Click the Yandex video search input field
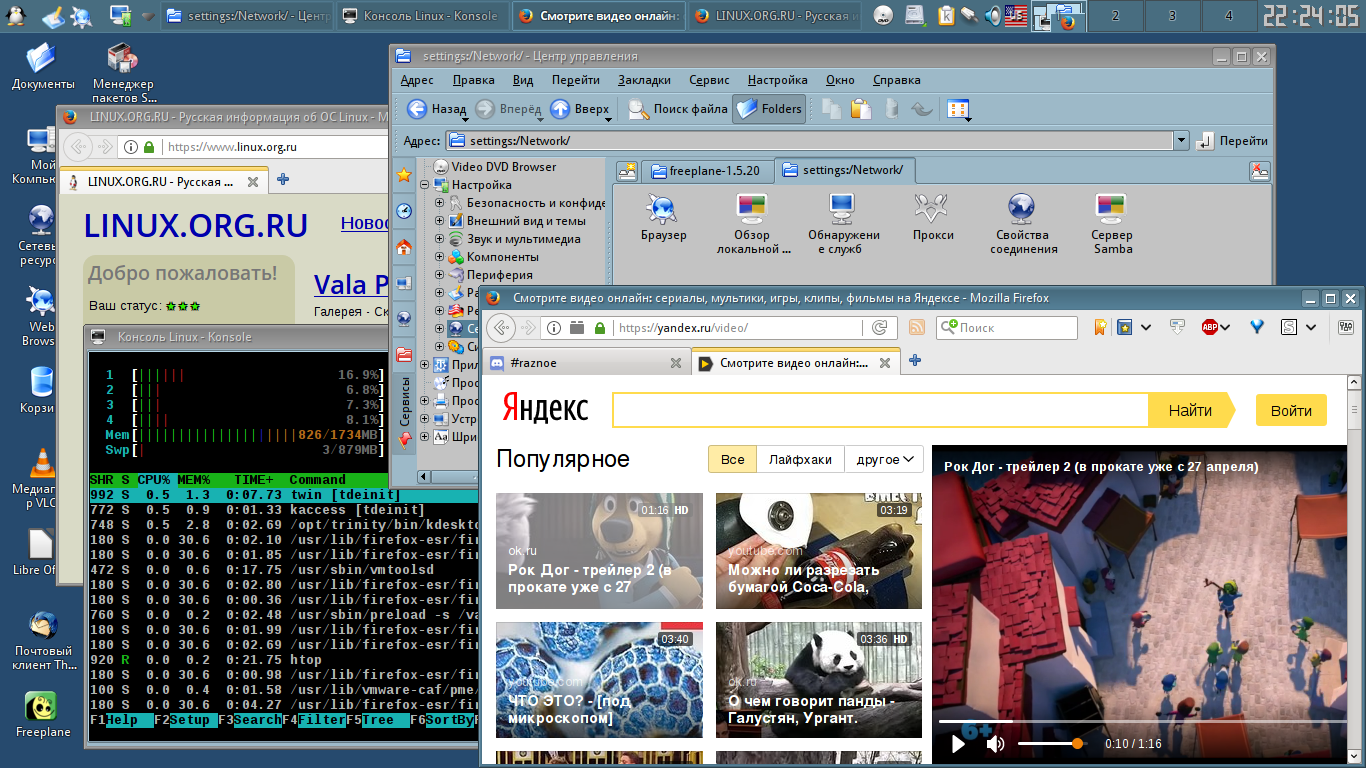Image resolution: width=1366 pixels, height=768 pixels. tap(880, 410)
